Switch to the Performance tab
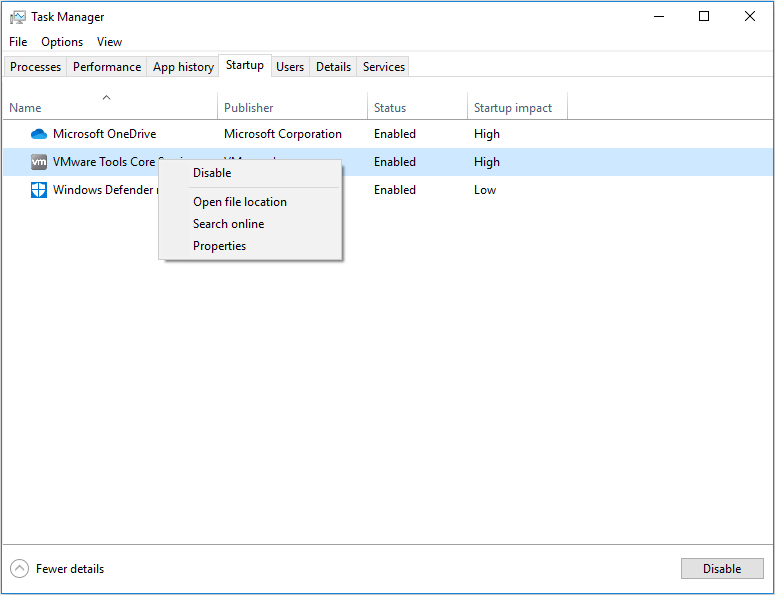 coord(107,67)
